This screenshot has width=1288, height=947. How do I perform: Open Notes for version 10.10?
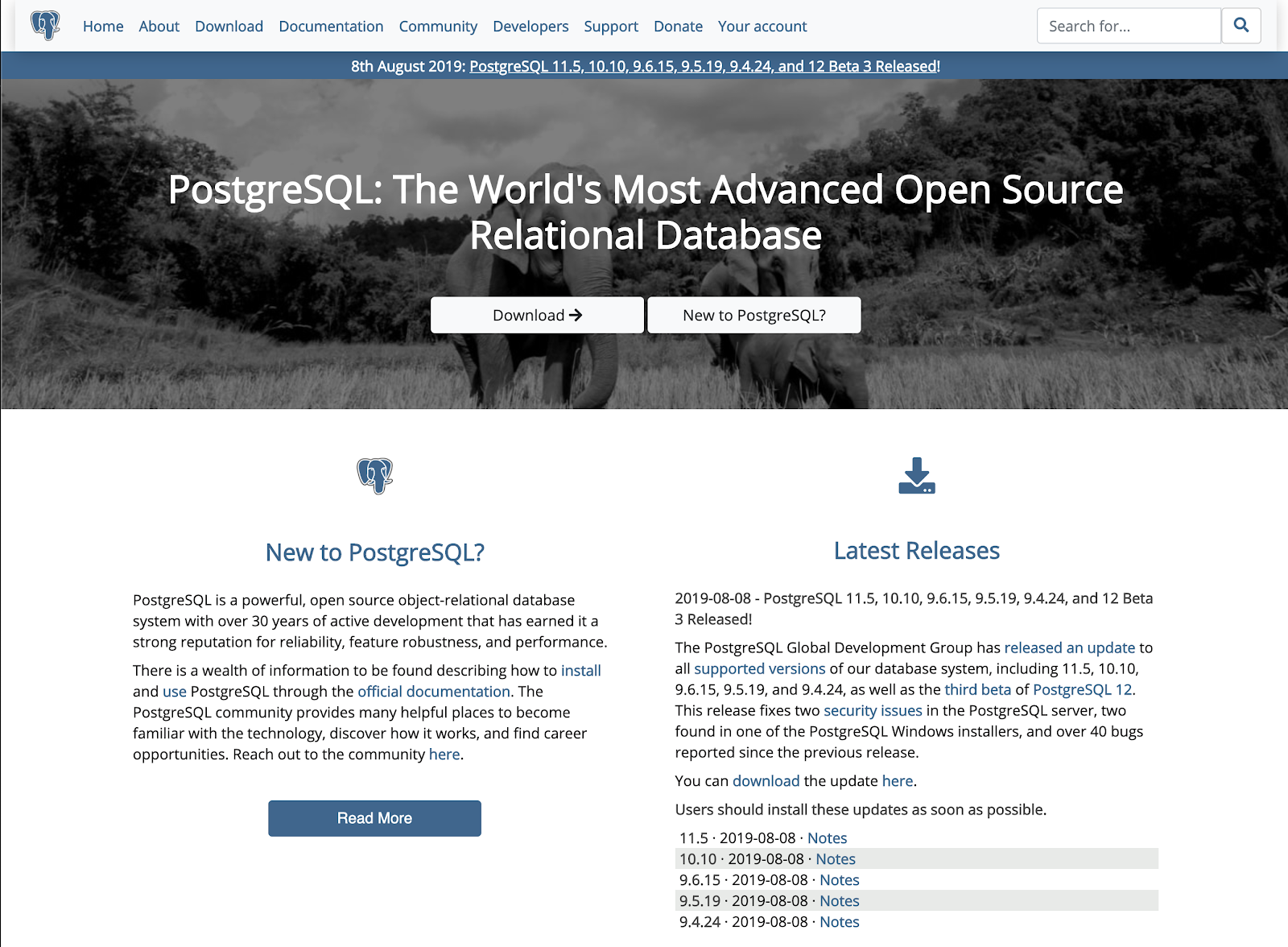click(836, 859)
